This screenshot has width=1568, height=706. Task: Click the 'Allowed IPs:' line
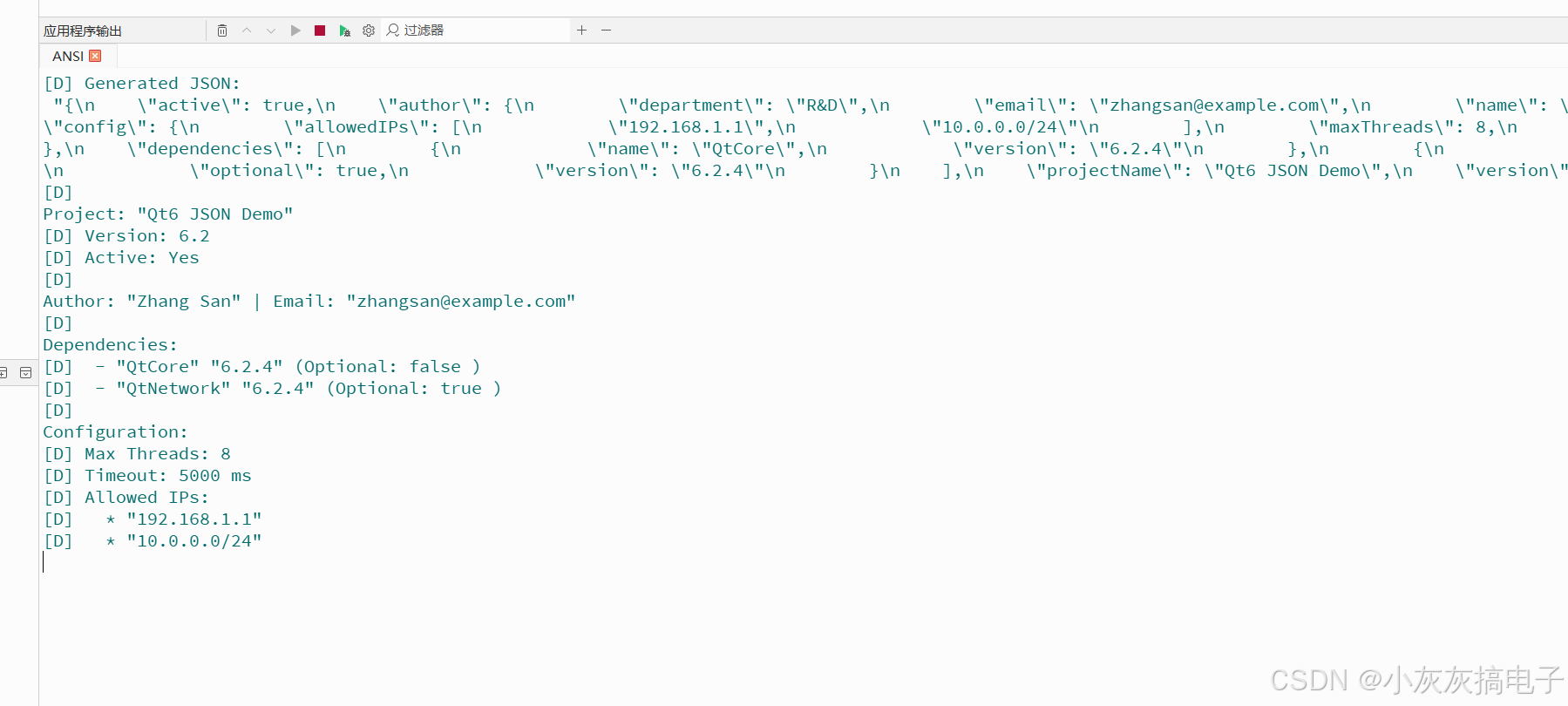pyautogui.click(x=126, y=498)
